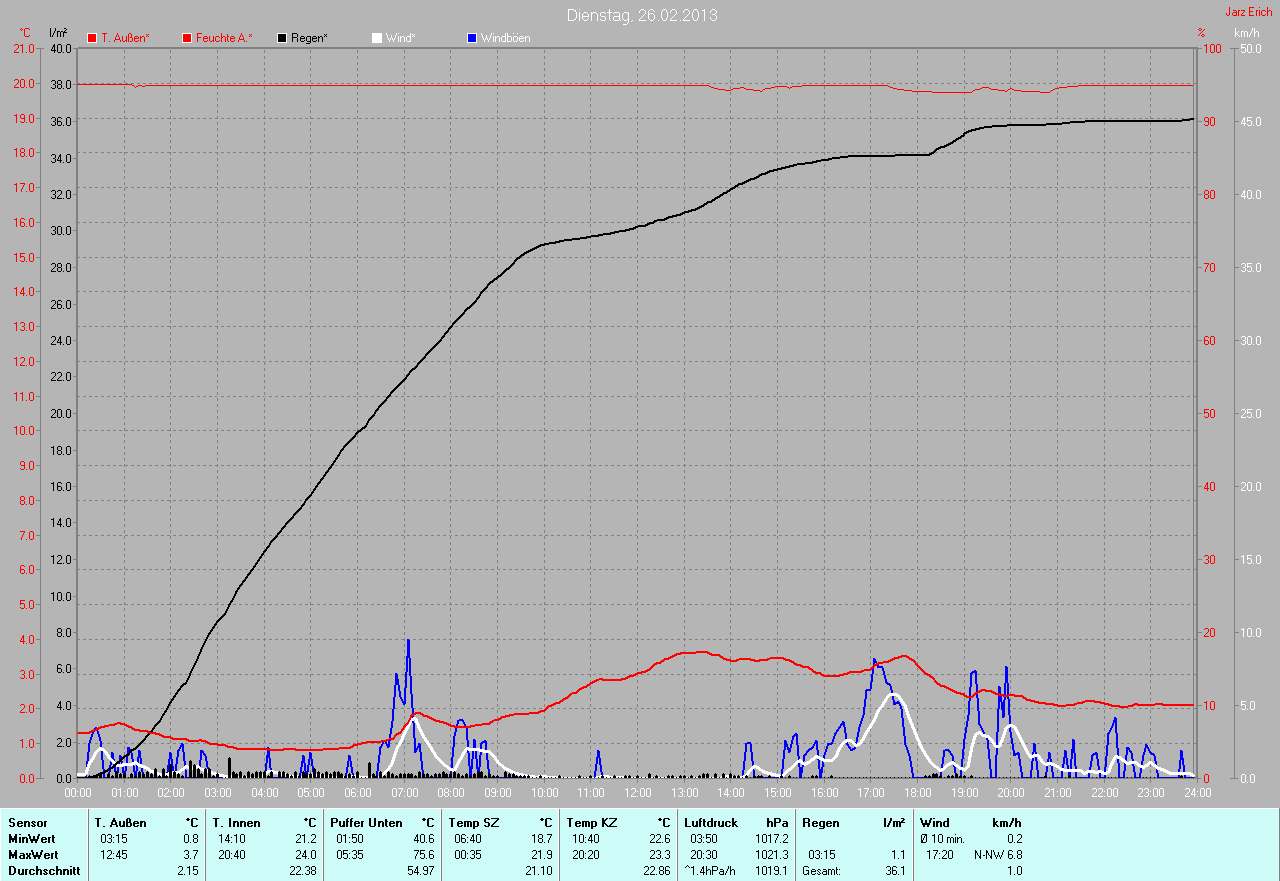
Task: Click the 18:00 tick on time axis
Action: [x=917, y=792]
